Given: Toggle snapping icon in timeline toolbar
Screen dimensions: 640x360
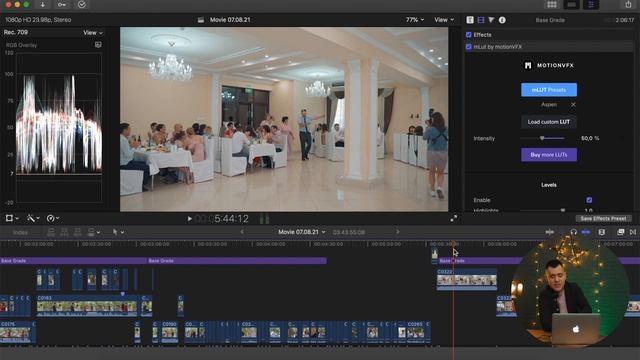Looking at the screenshot, I should [586, 232].
